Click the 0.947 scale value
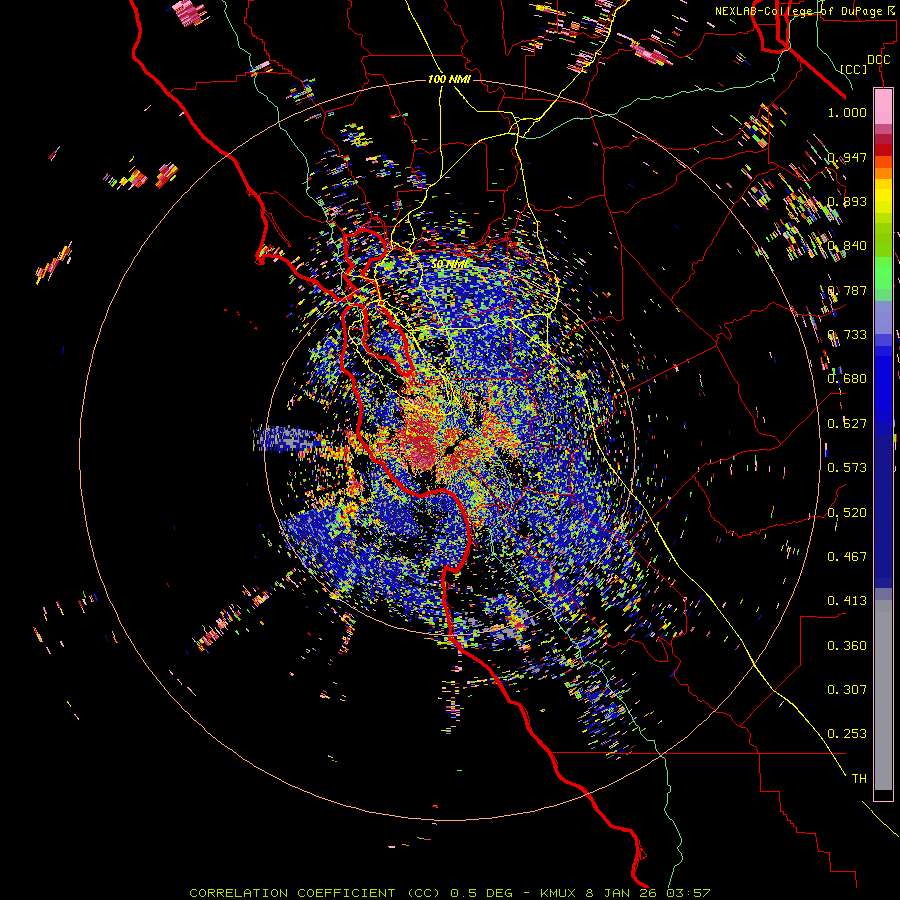The image size is (900, 900). (847, 157)
